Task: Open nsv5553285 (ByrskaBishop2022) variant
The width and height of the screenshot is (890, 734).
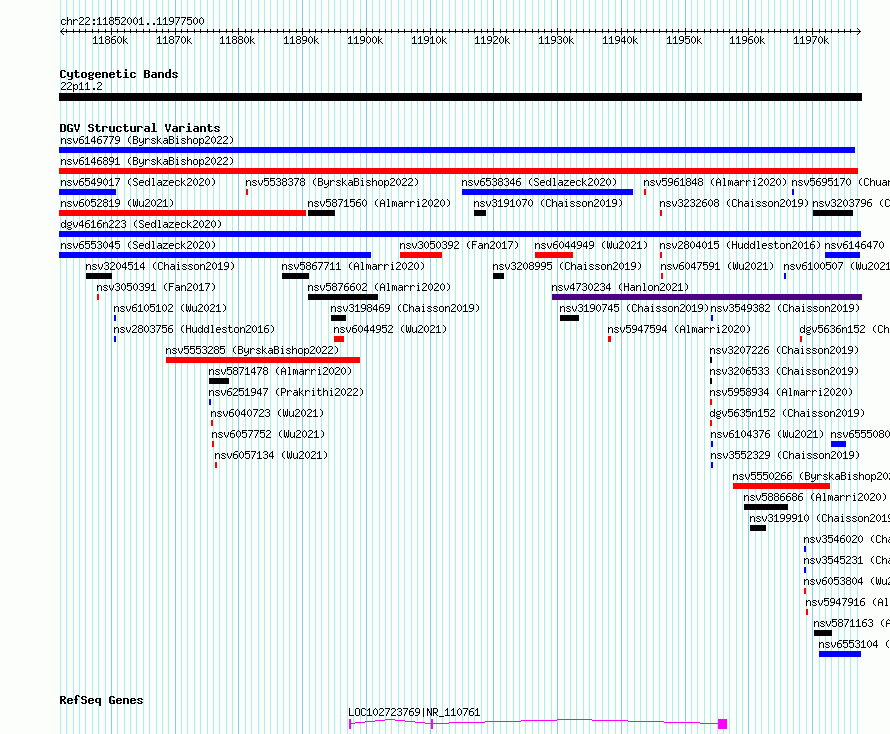Action: pos(252,350)
